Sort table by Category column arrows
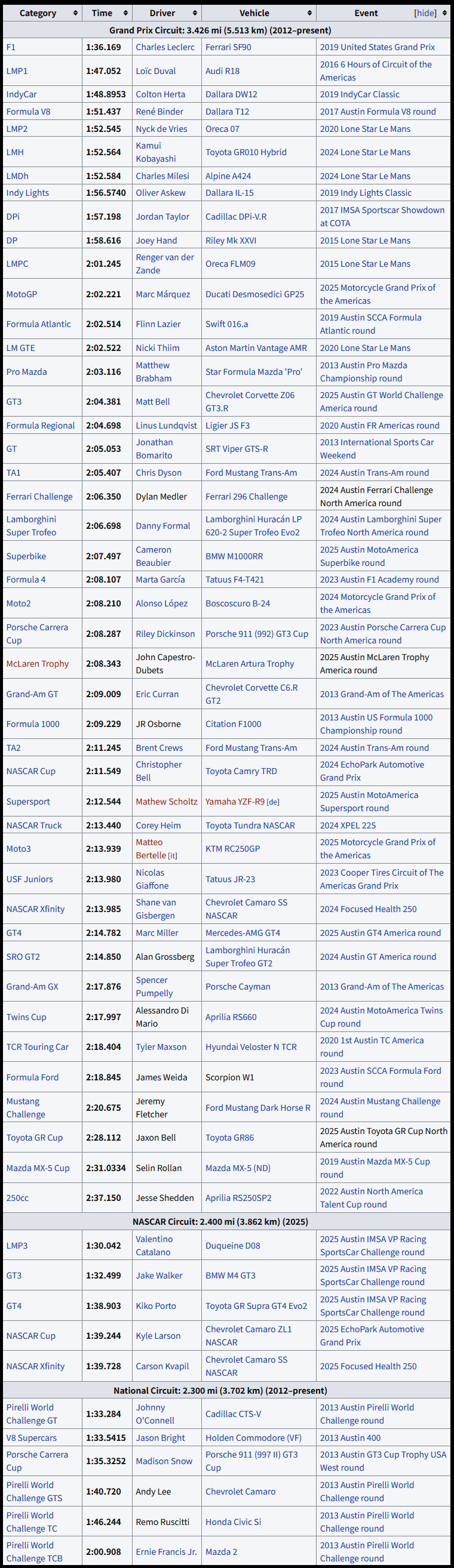 click(75, 13)
